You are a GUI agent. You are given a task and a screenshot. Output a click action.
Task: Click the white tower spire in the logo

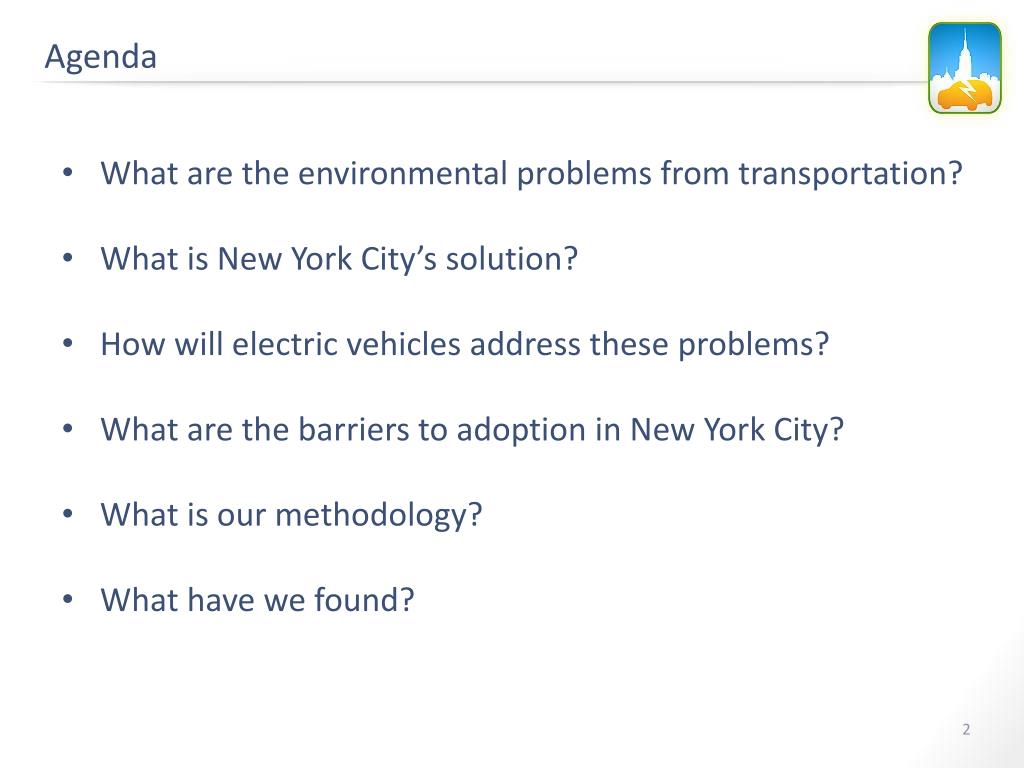[963, 54]
